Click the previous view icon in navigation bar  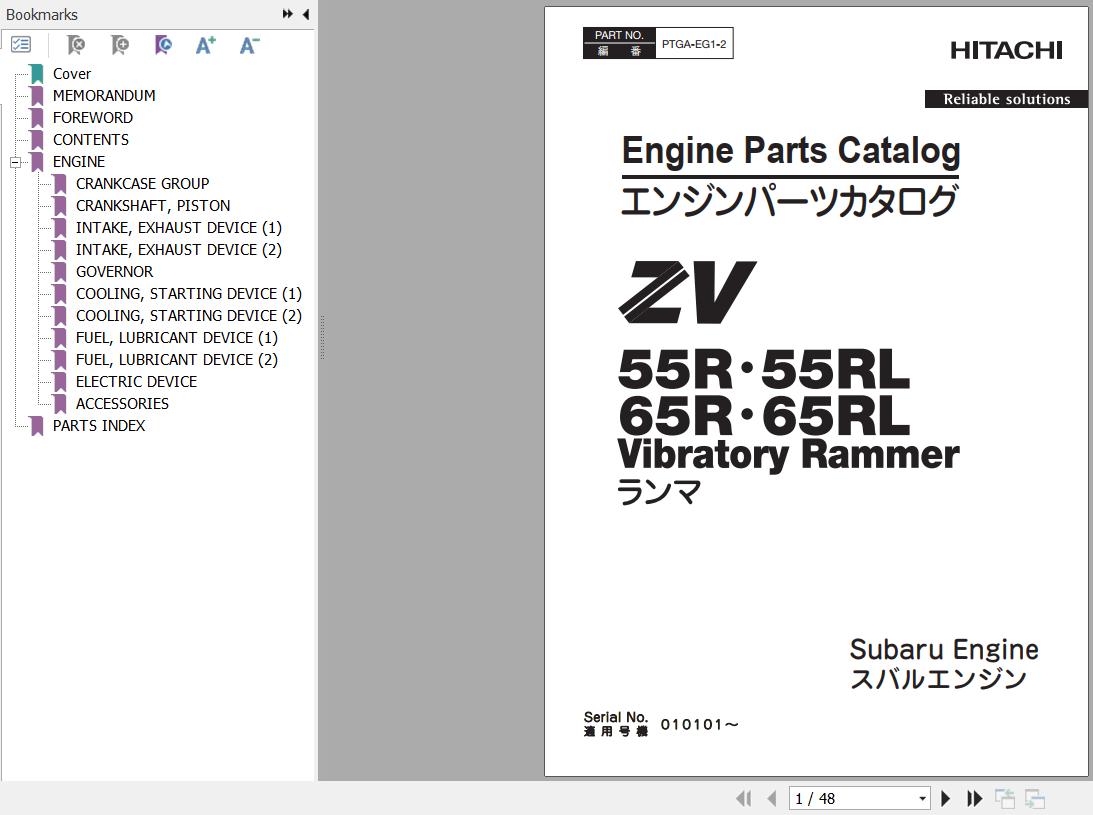tap(1004, 798)
